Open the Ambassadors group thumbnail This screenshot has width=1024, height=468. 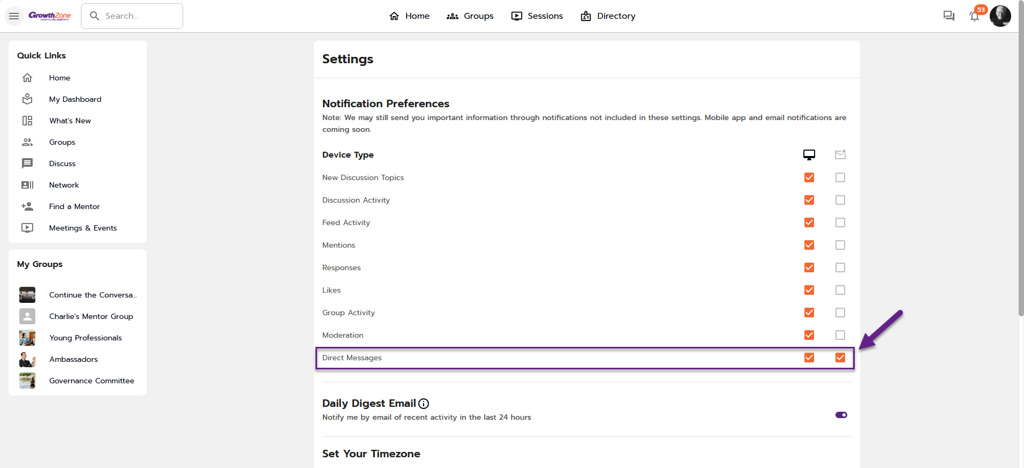(27, 360)
